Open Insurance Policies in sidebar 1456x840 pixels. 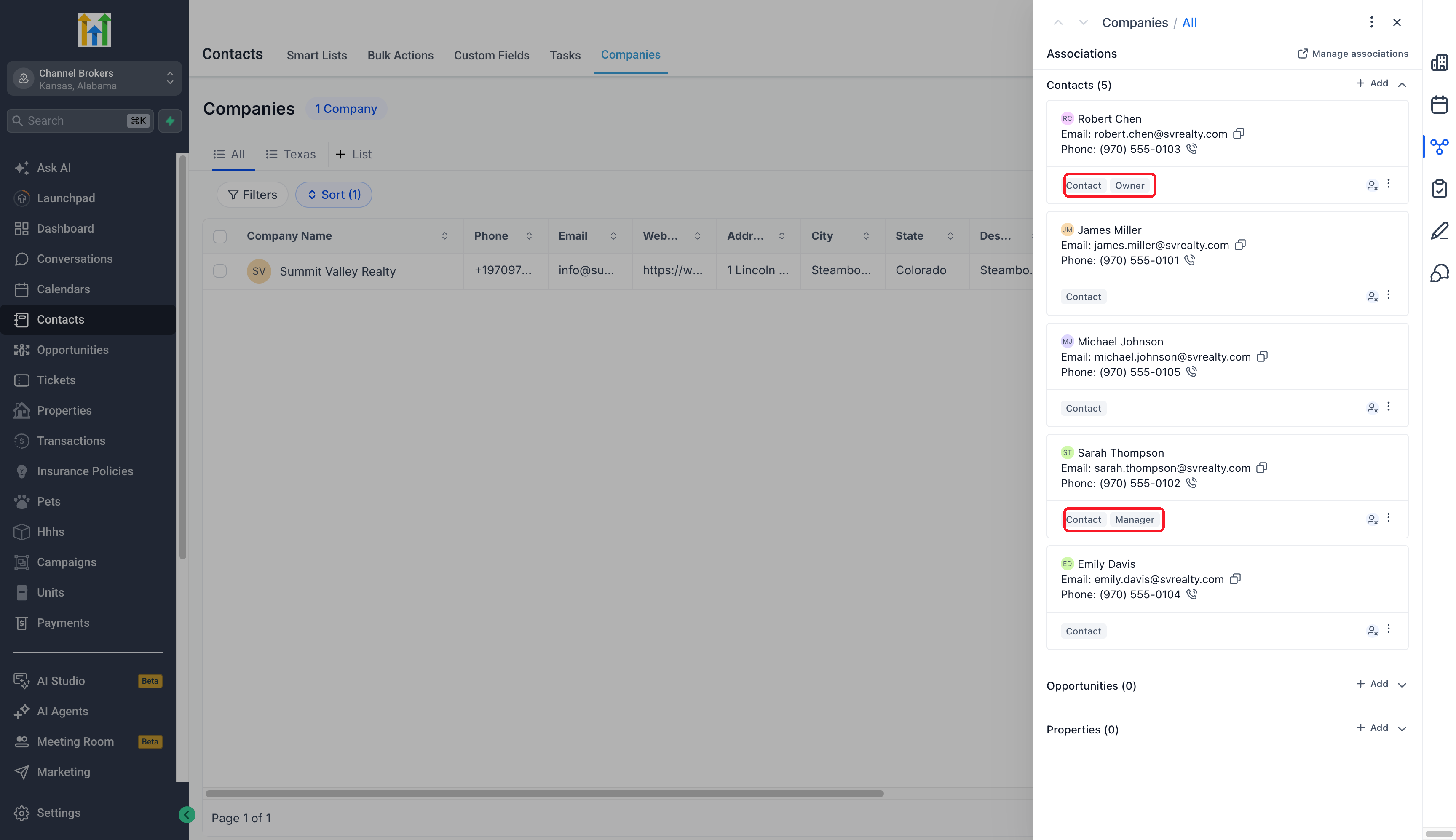click(x=85, y=471)
